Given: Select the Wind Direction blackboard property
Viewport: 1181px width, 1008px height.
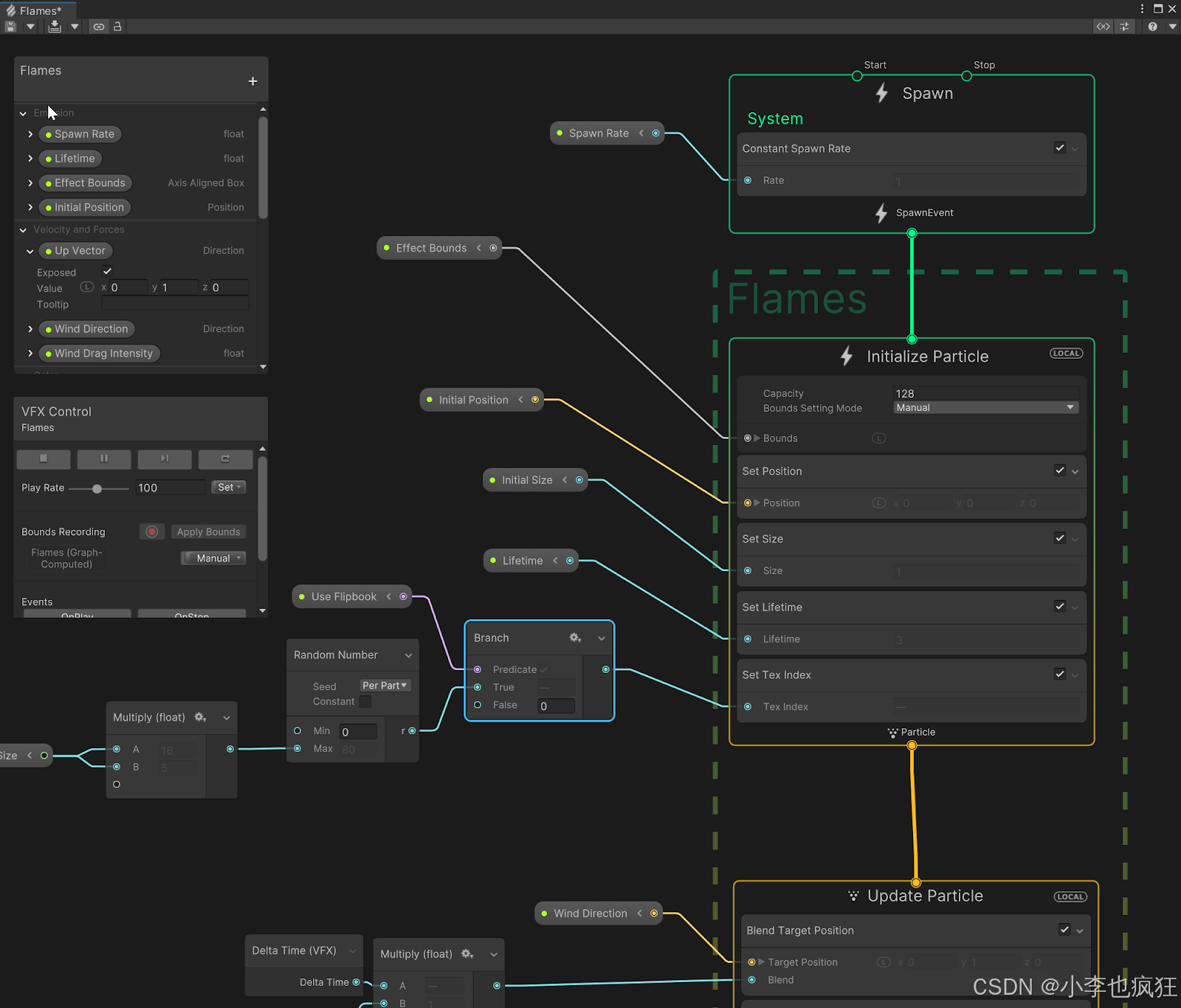Looking at the screenshot, I should 86,329.
